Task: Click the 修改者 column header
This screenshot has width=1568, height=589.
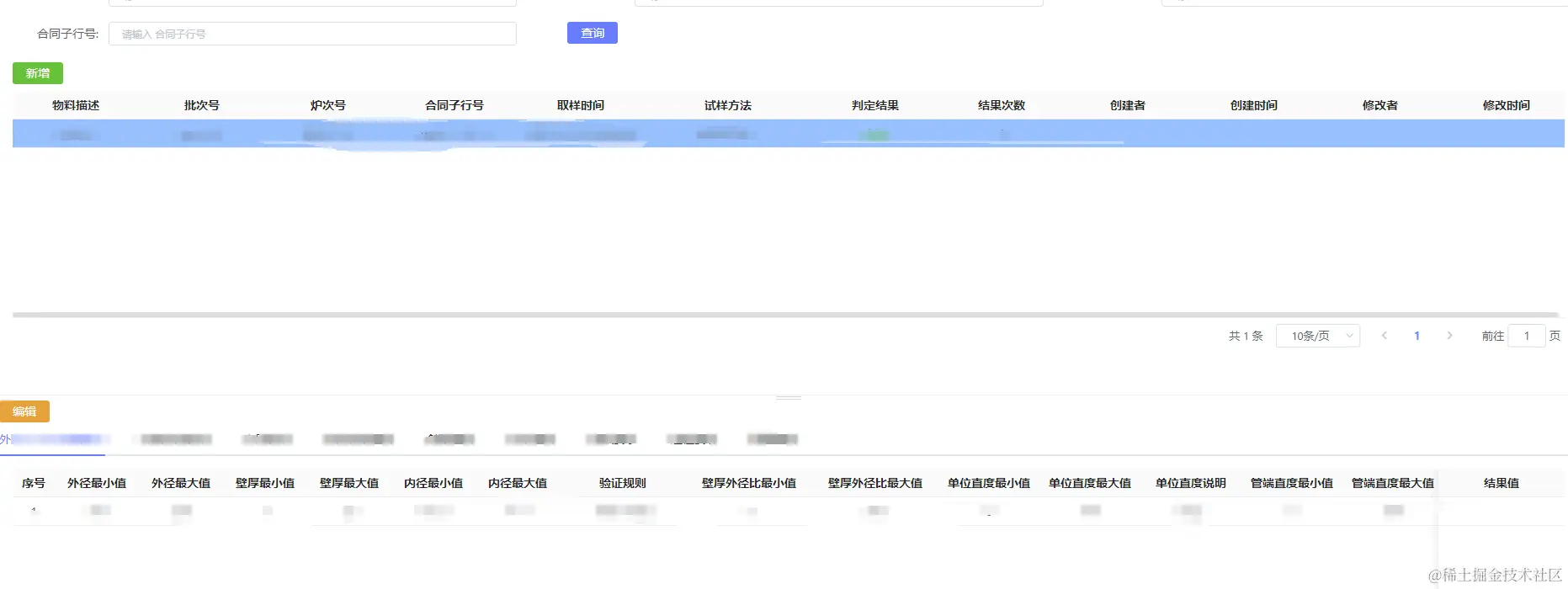Action: coord(1380,105)
